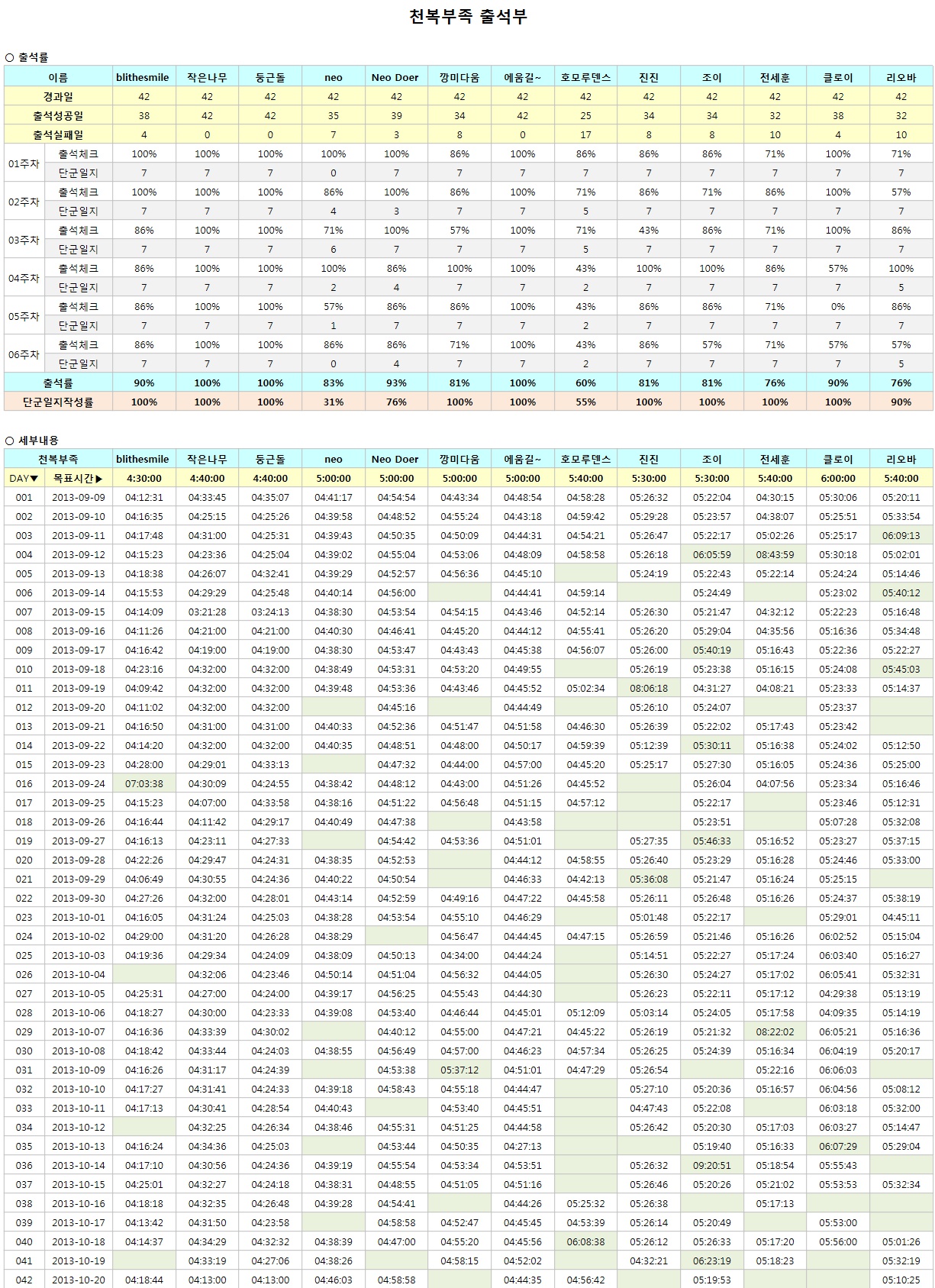Viewport: 935px width, 1288px height.
Task: Select the 4:30:00 target time cell
Action: (143, 479)
